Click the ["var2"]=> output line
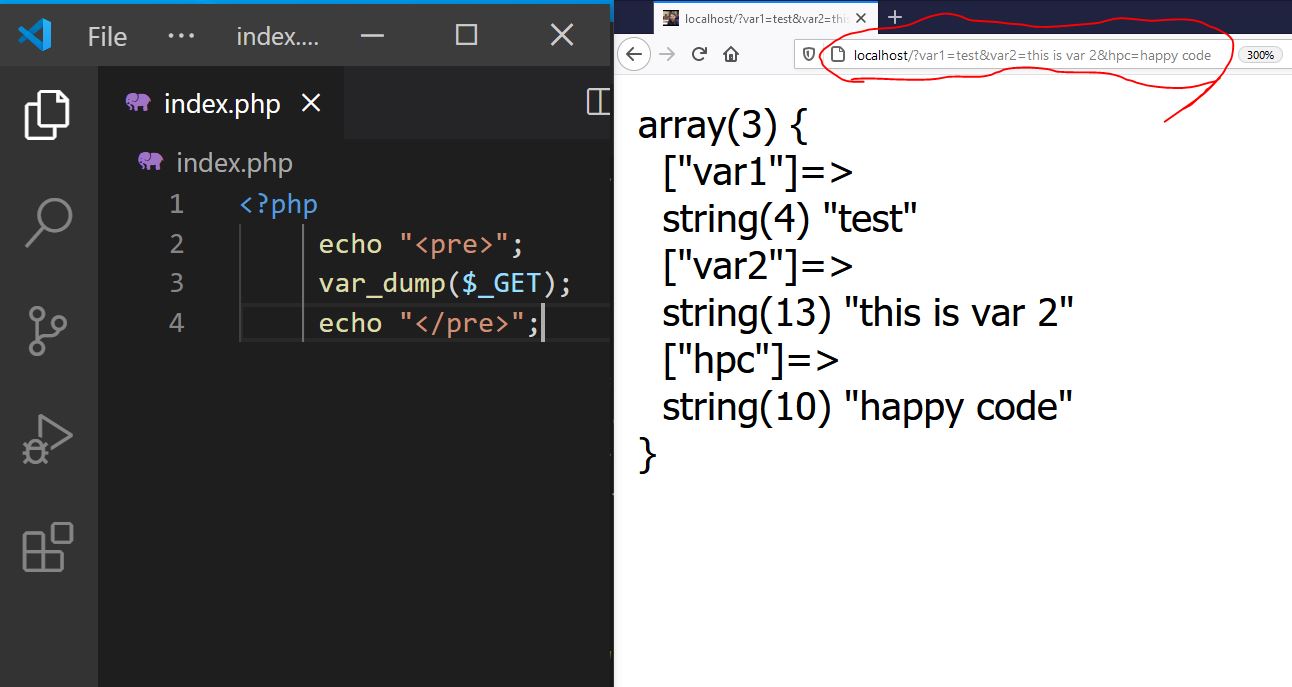 pyautogui.click(x=758, y=266)
